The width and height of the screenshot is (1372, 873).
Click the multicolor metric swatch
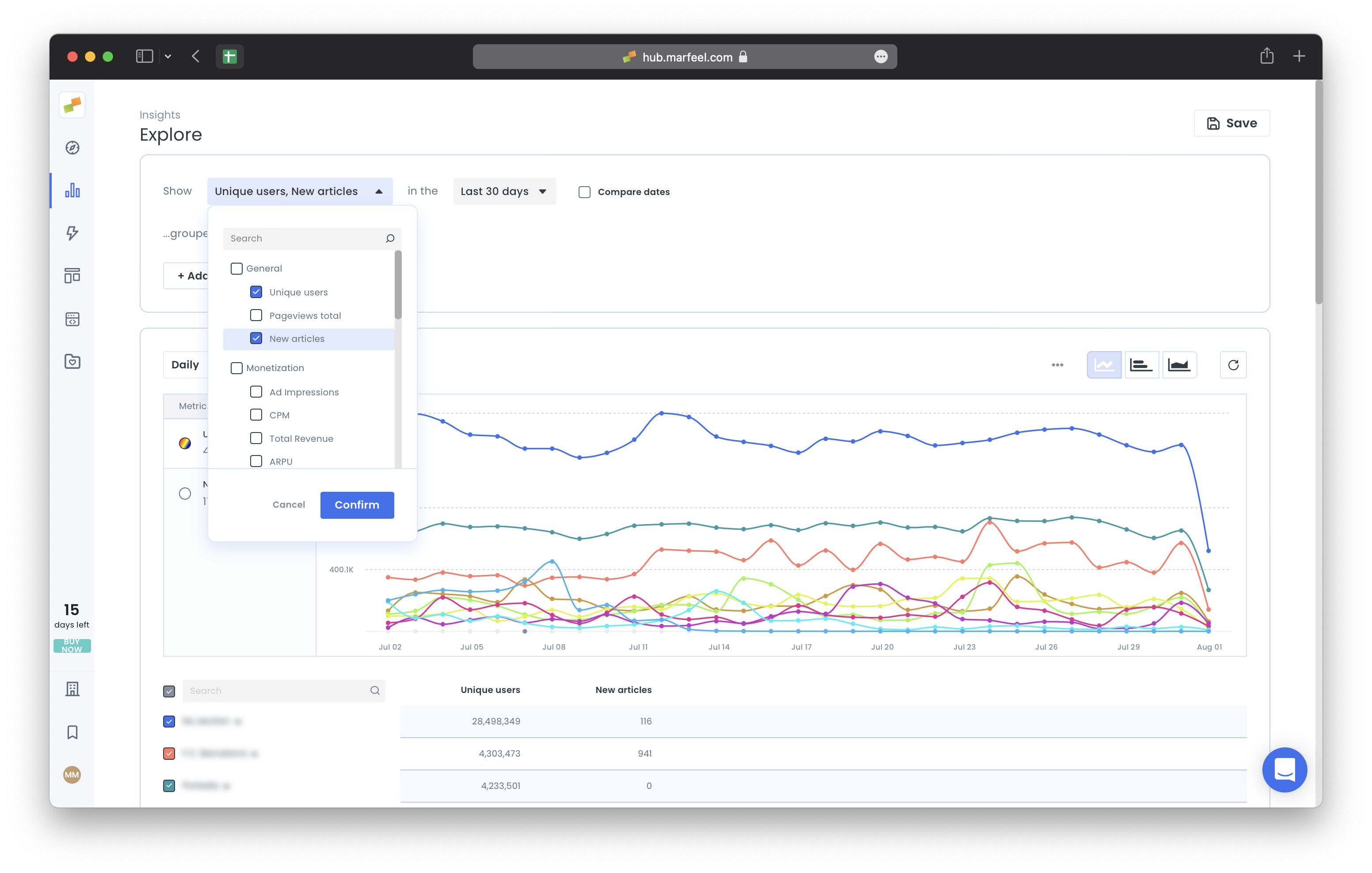[185, 443]
